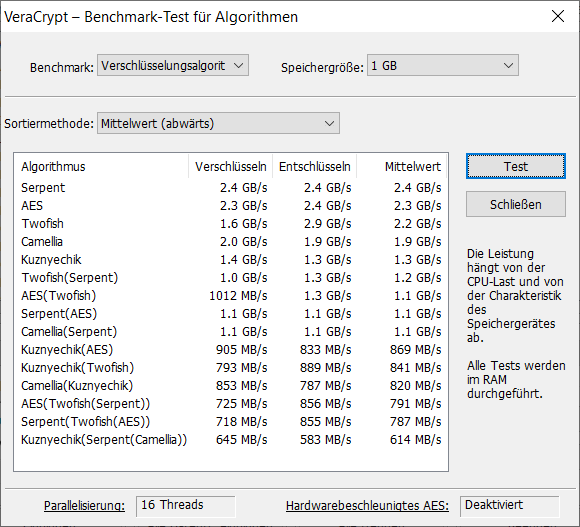Viewport: 580px width, 527px height.
Task: Select the AES(Twofish(Serpent)) row
Action: tap(231, 403)
